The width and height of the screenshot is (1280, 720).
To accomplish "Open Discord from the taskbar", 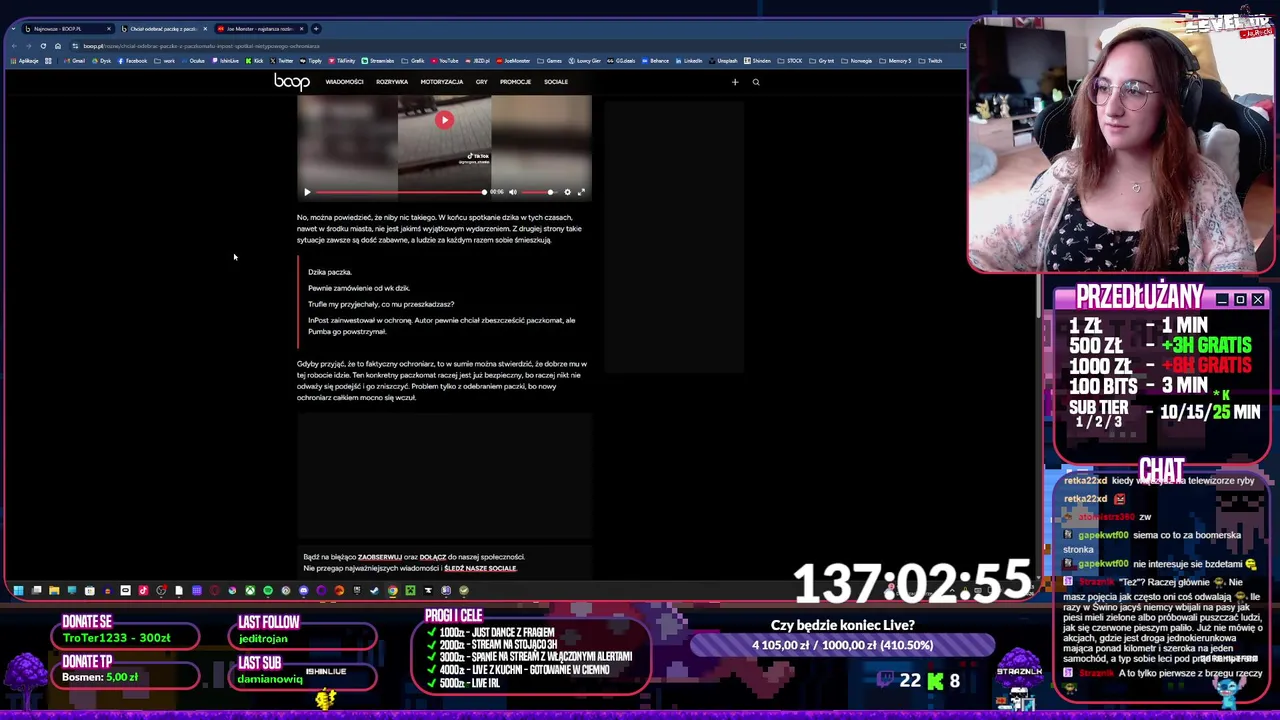I will pyautogui.click(x=304, y=590).
